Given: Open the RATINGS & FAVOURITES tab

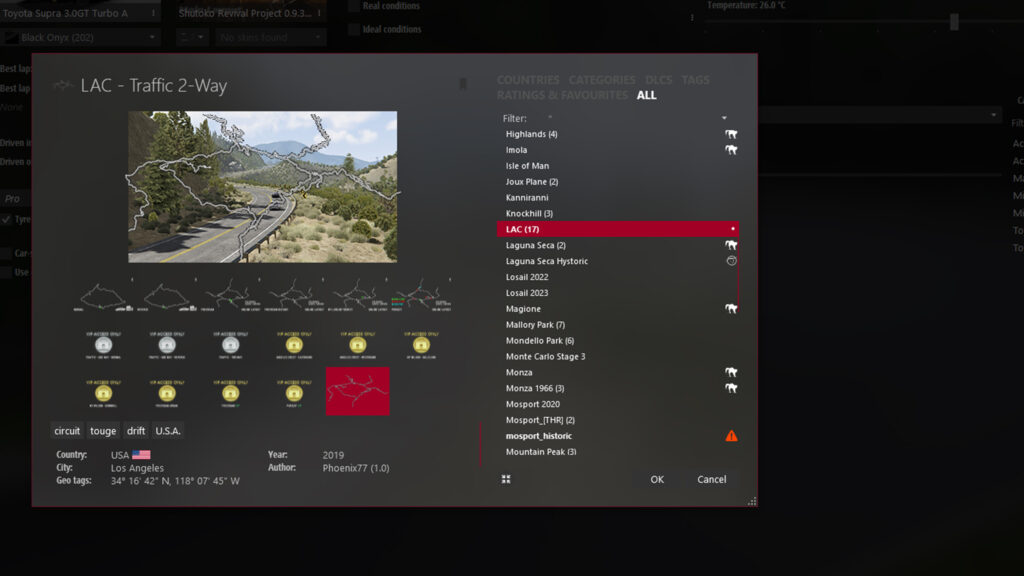Looking at the screenshot, I should (x=562, y=95).
